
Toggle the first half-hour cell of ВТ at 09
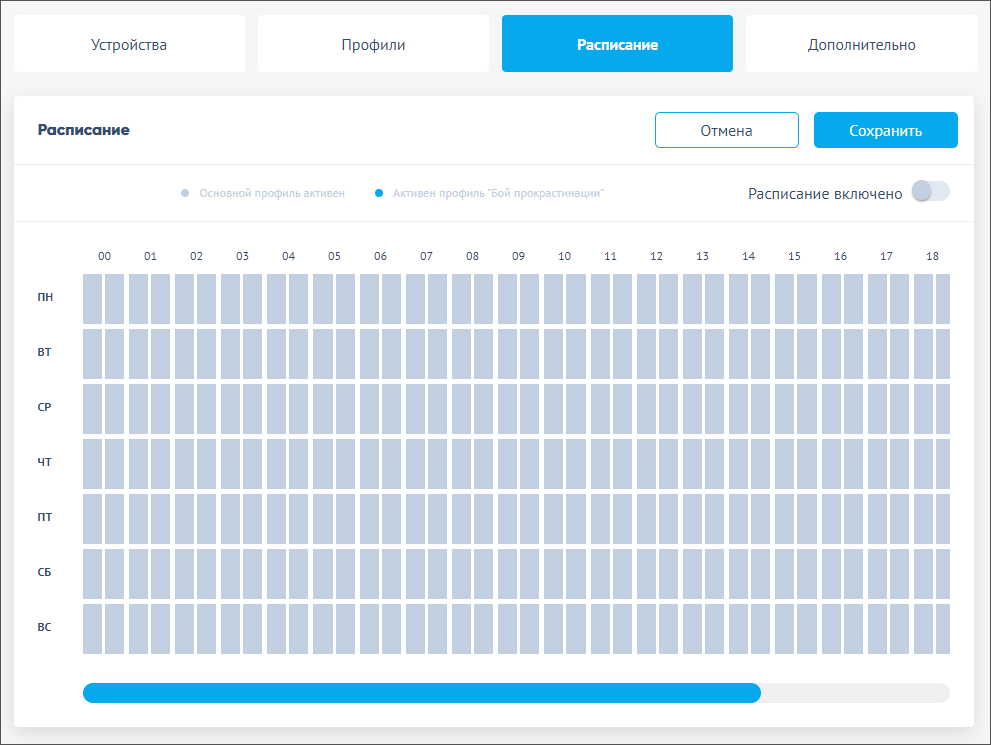click(x=507, y=353)
